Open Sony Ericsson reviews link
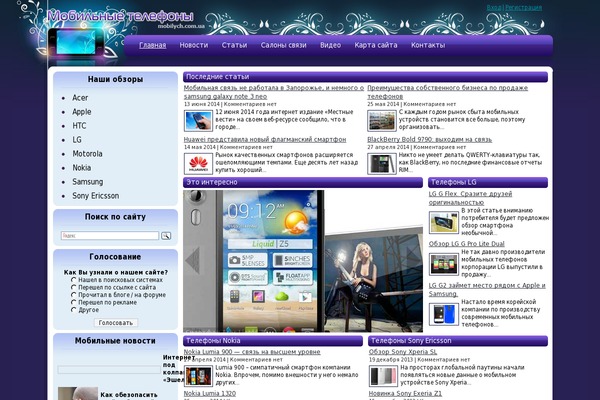The height and width of the screenshot is (400, 600). coord(96,196)
